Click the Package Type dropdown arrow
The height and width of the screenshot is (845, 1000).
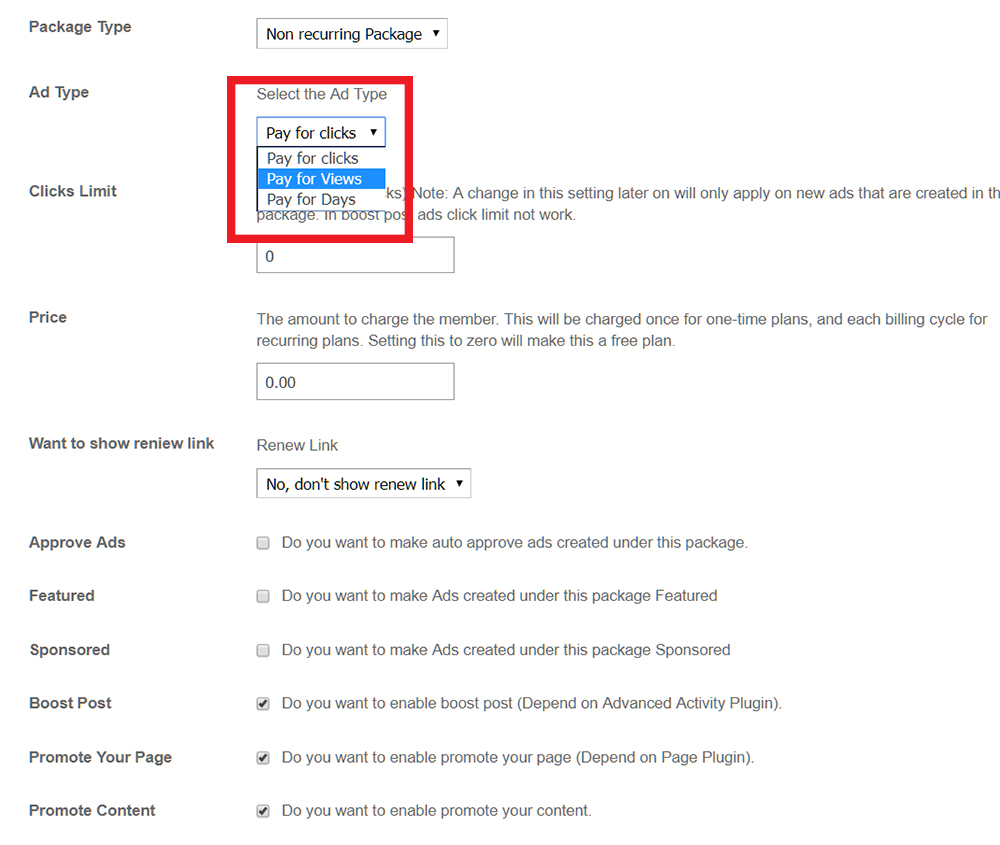point(437,34)
